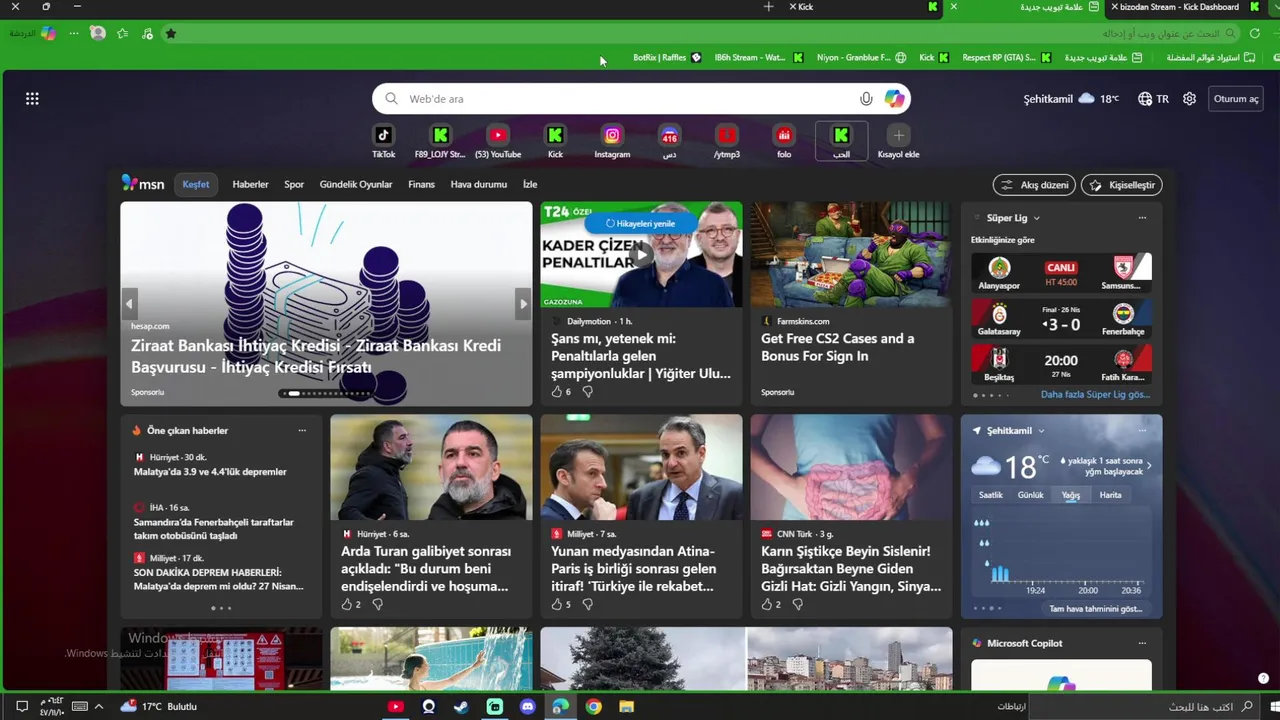Switch to the Kick browser tab
The image size is (1280, 720).
(865, 7)
